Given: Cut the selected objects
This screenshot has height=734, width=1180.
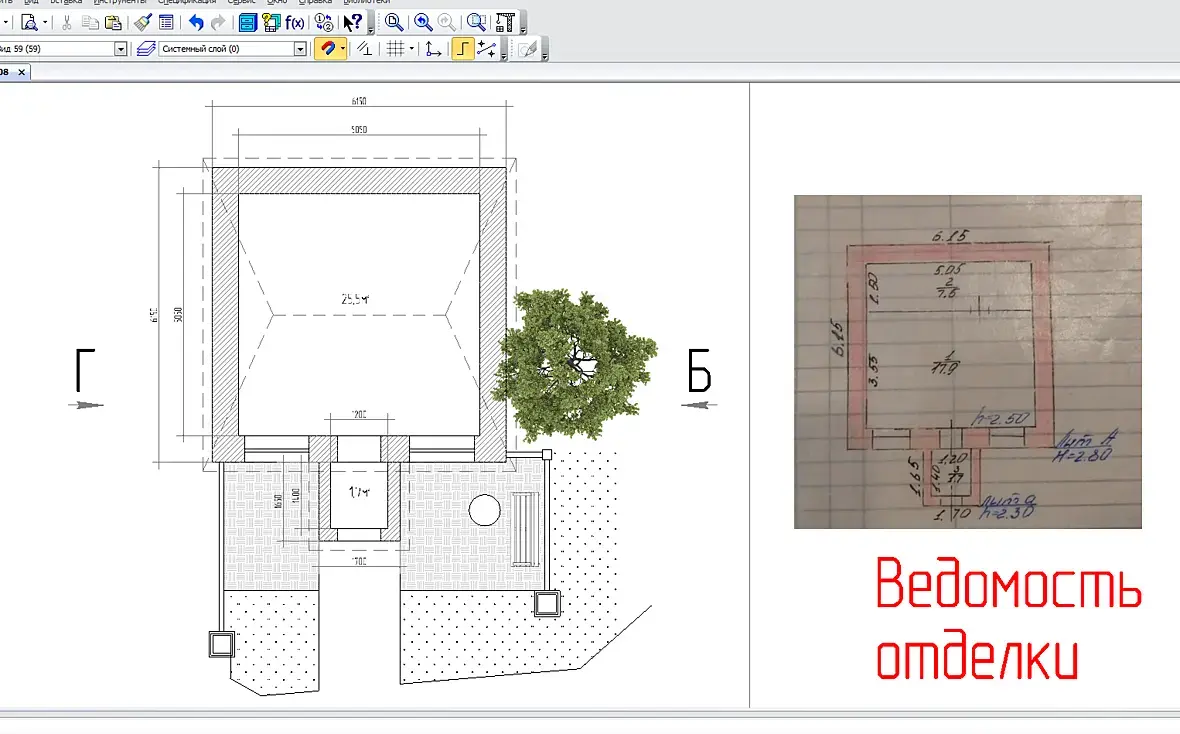Looking at the screenshot, I should point(67,23).
